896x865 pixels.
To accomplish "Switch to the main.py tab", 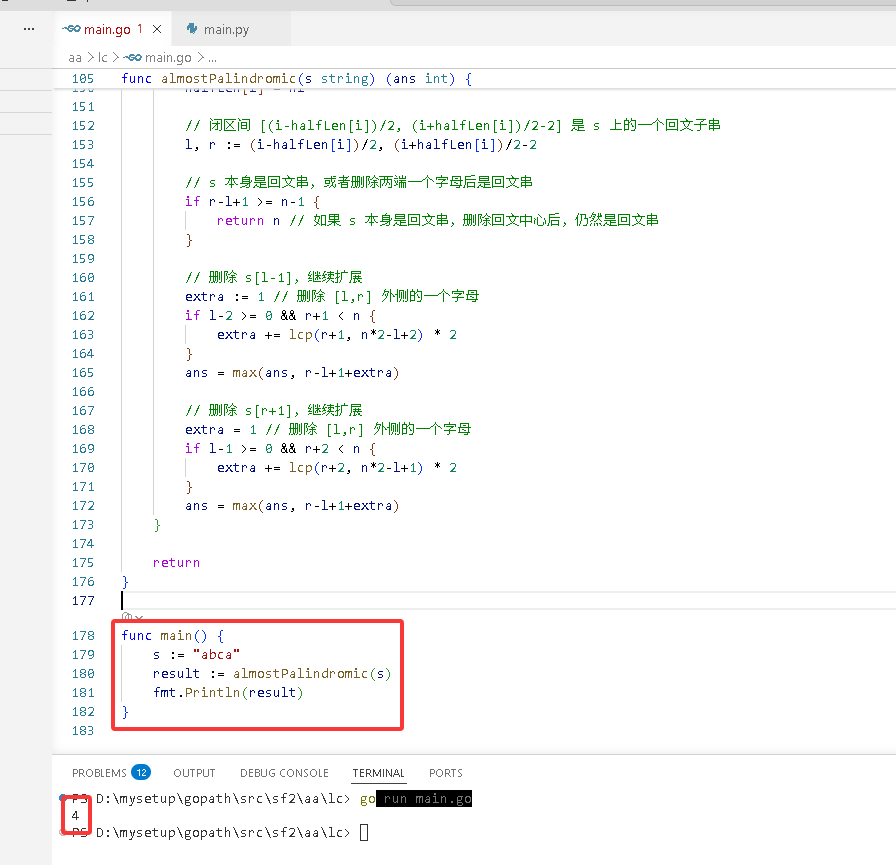I will (x=226, y=29).
